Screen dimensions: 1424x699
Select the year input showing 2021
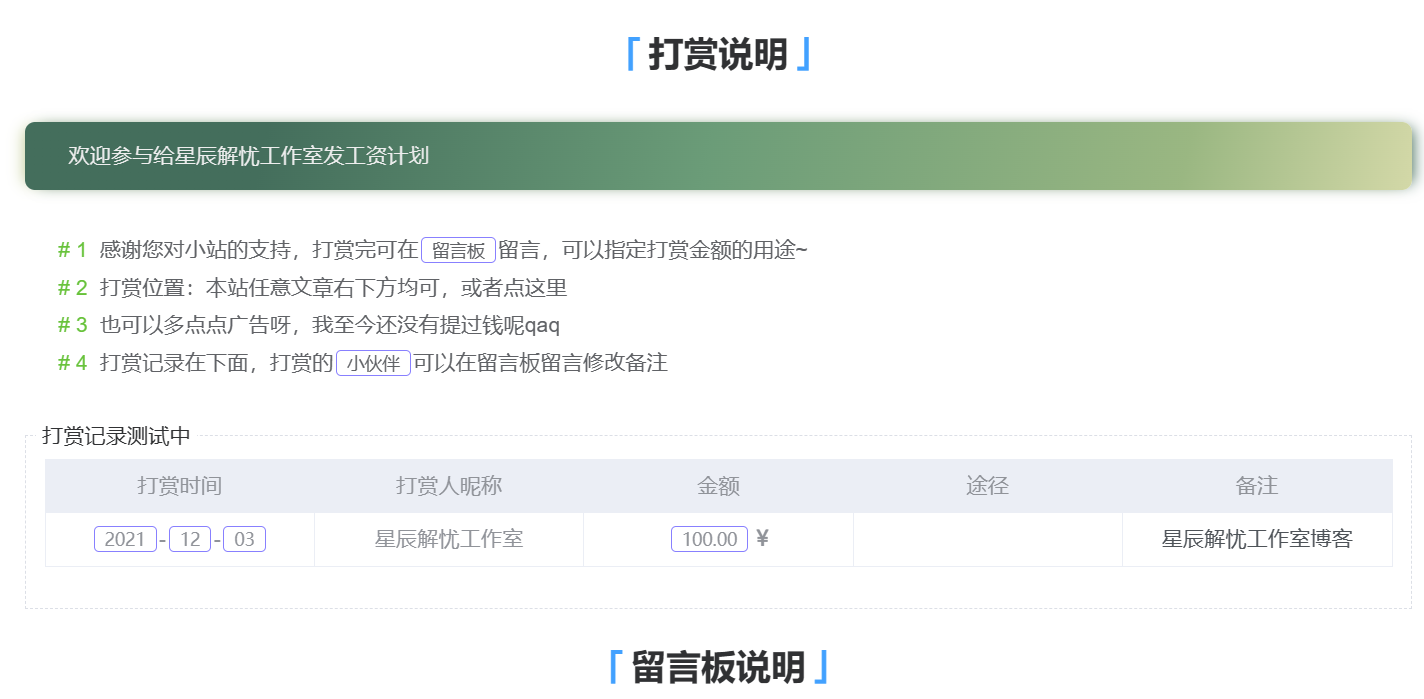(126, 538)
